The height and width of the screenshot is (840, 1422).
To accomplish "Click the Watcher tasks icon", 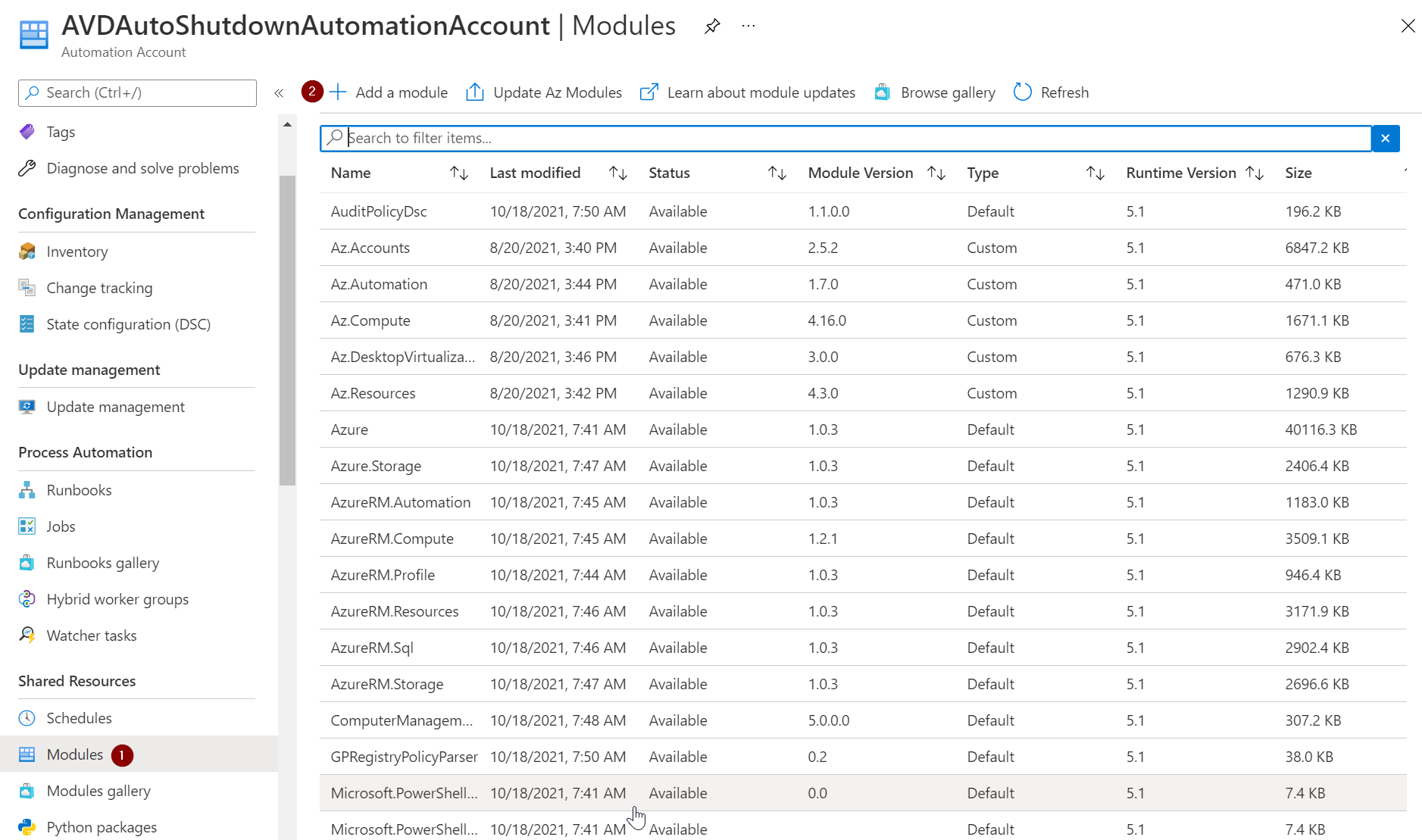I will click(x=27, y=635).
